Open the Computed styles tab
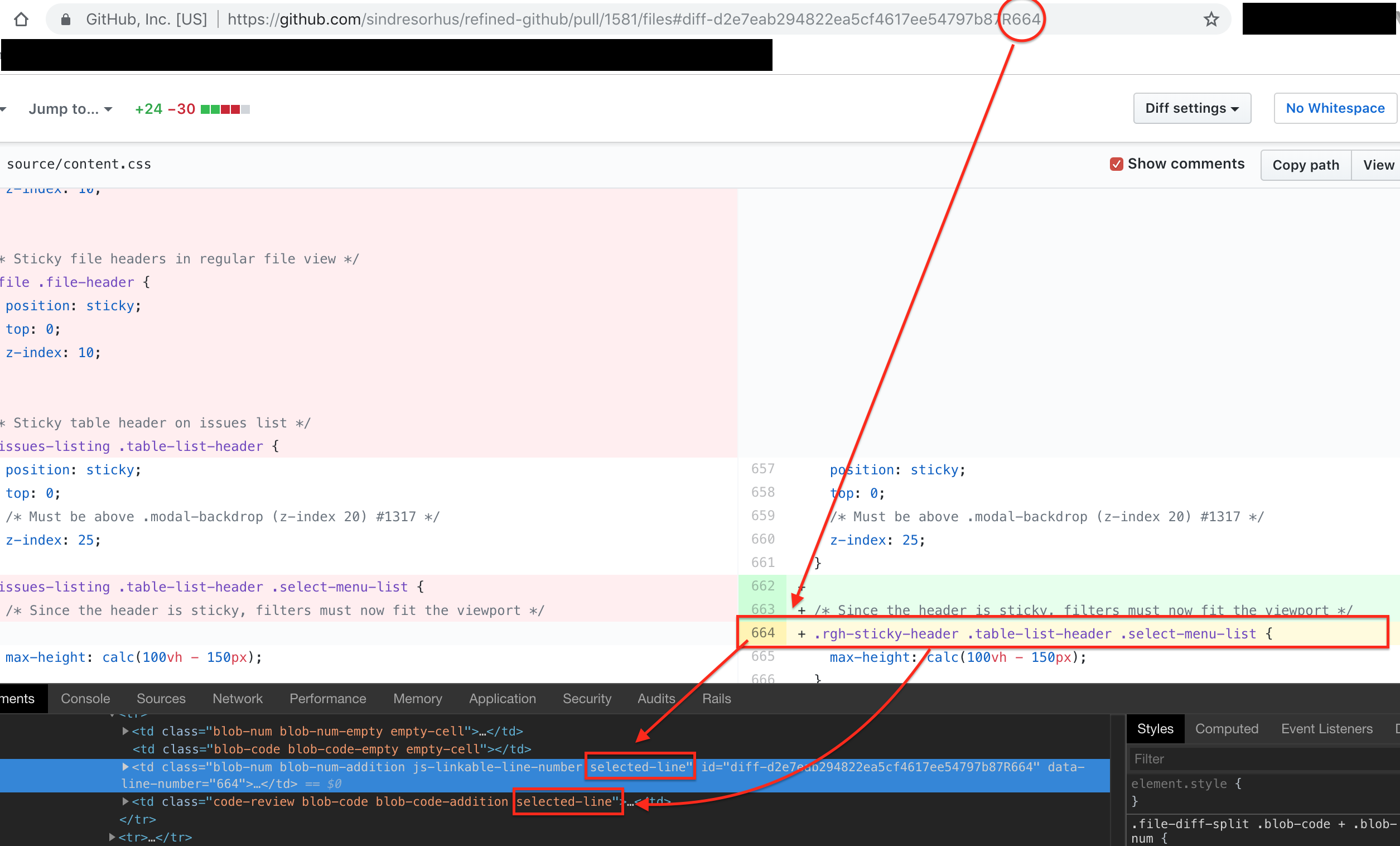This screenshot has width=1400, height=846. (x=1227, y=729)
